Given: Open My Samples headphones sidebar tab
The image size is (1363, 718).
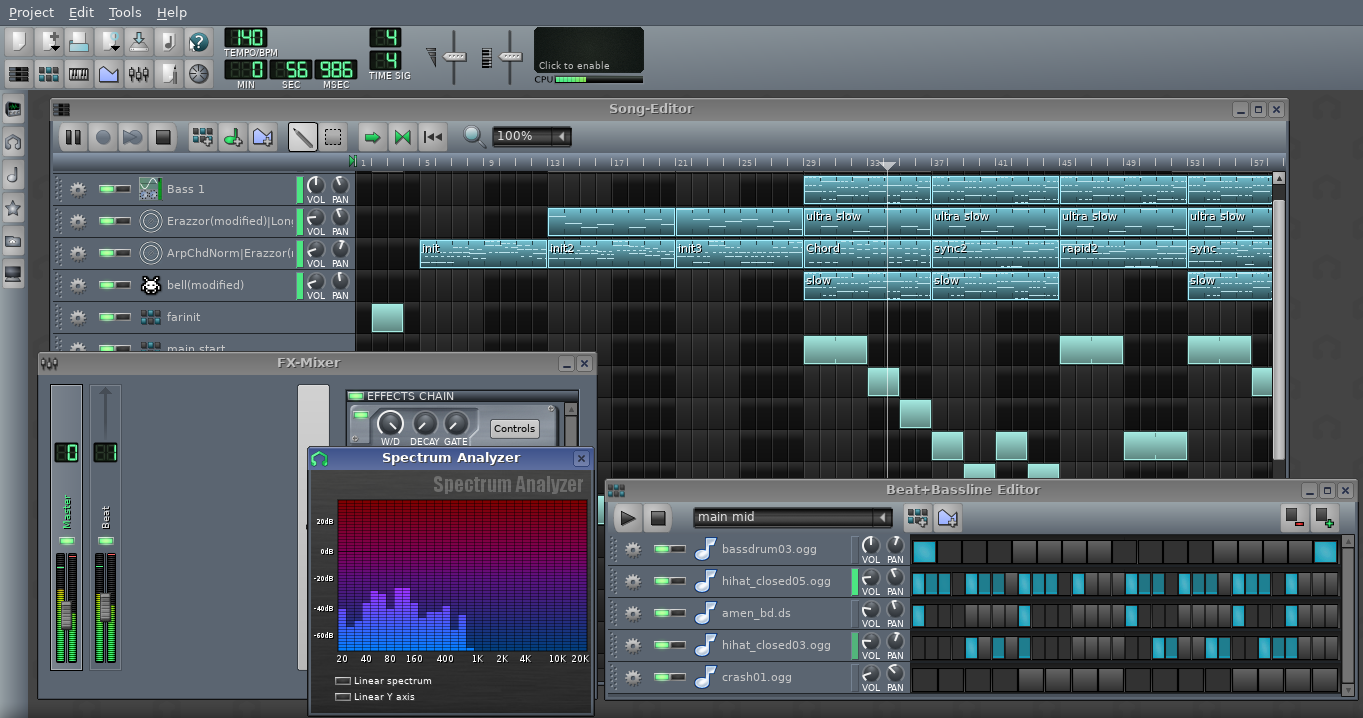Looking at the screenshot, I should click(x=13, y=142).
